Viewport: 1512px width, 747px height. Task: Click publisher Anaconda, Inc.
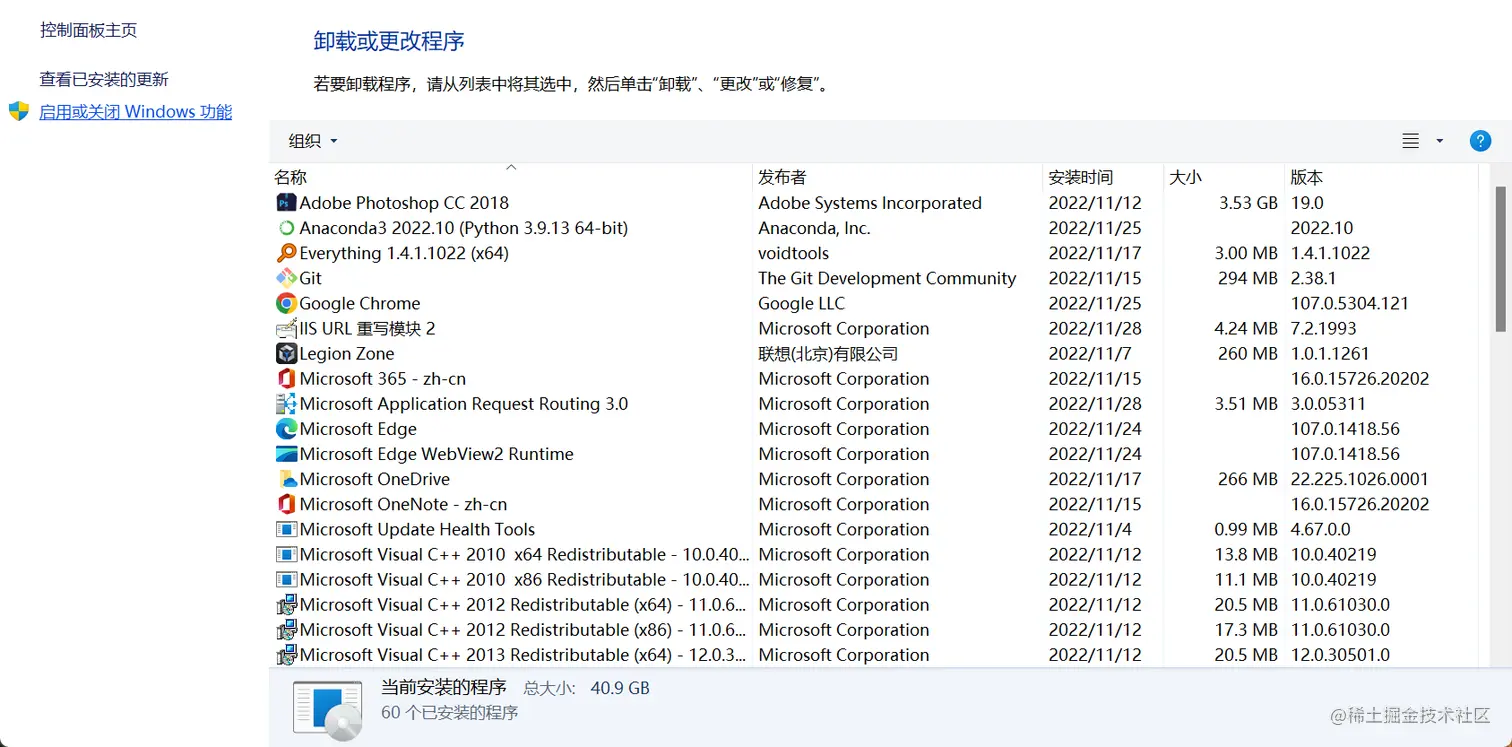[814, 228]
